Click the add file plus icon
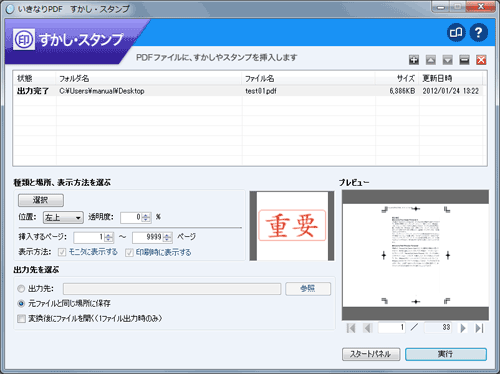This screenshot has width=500, height=374. (414, 60)
